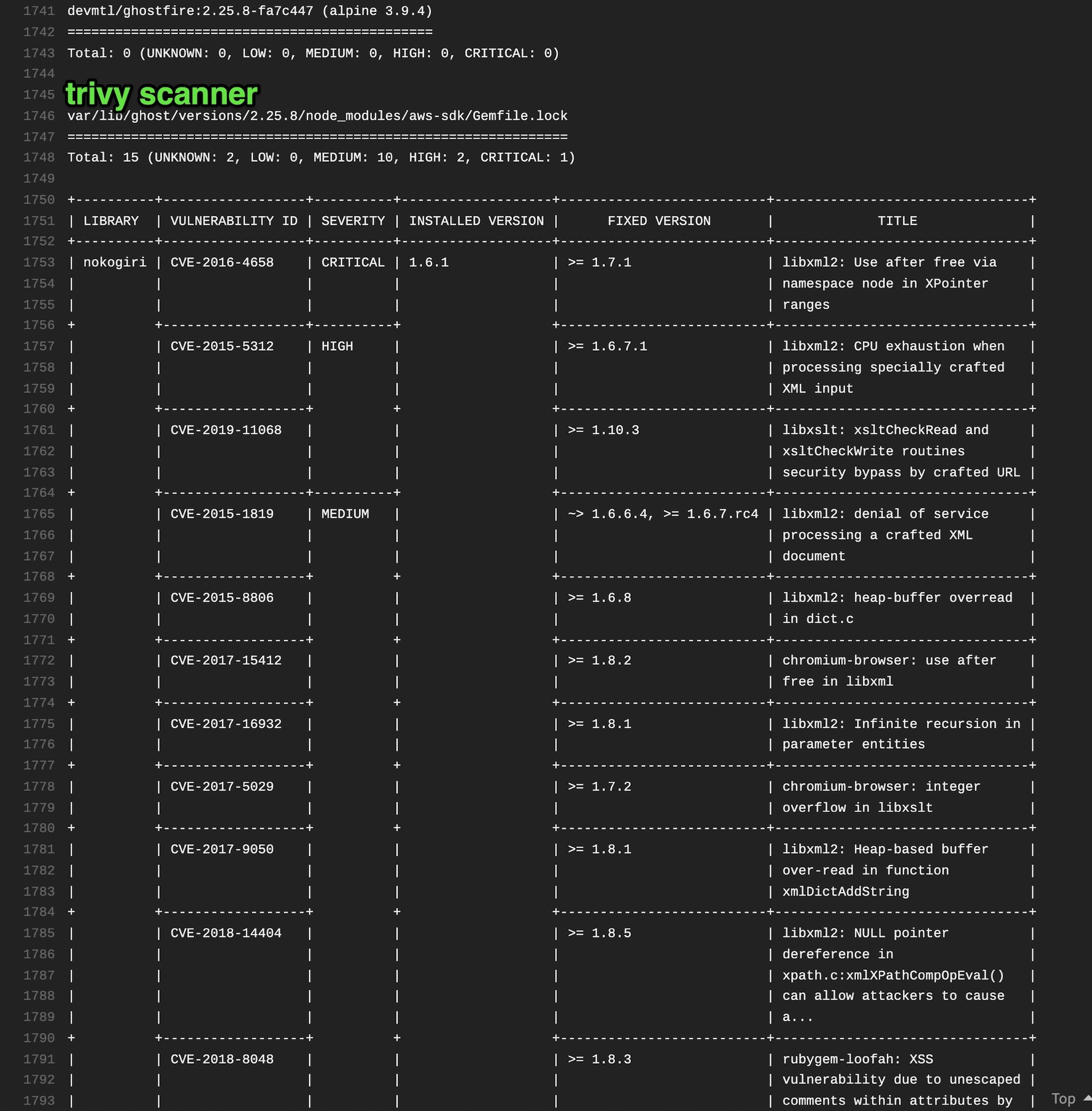This screenshot has height=1111, width=1092.
Task: Click title 'rubygem-loofah: XSS'
Action: (x=858, y=1059)
